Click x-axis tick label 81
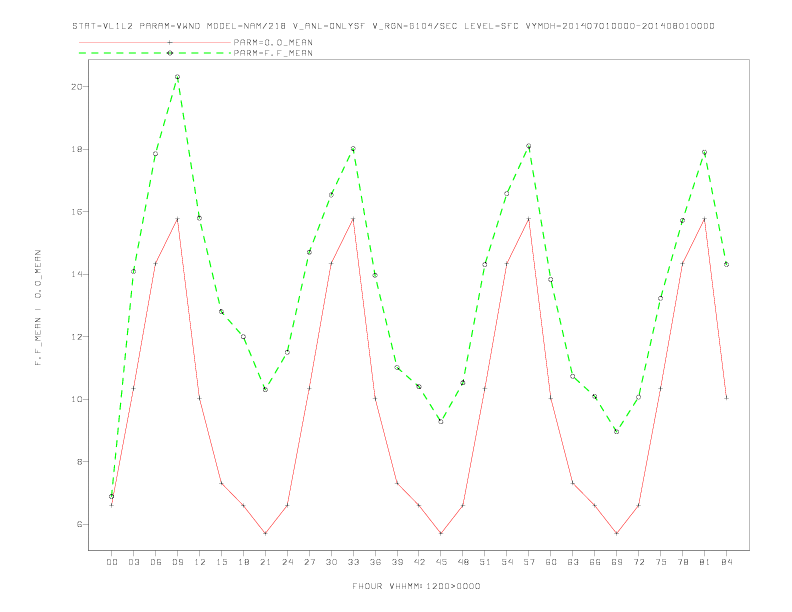The width and height of the screenshot is (792, 612). coord(705,562)
